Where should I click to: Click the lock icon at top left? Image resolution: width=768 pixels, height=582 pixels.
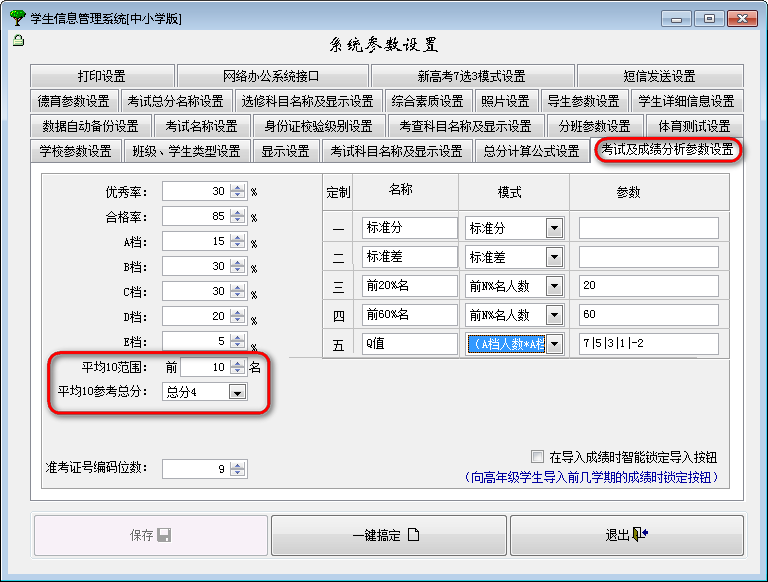(x=18, y=40)
